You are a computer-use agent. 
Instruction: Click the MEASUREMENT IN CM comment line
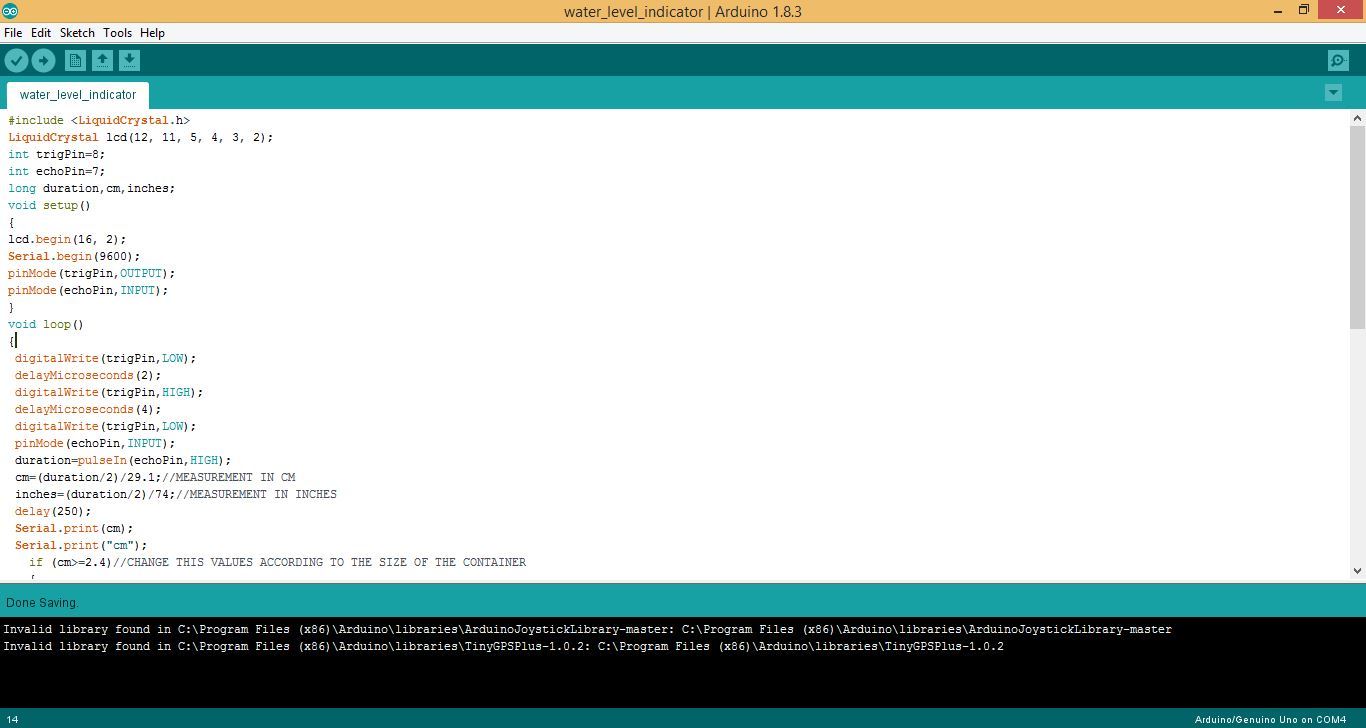point(155,477)
